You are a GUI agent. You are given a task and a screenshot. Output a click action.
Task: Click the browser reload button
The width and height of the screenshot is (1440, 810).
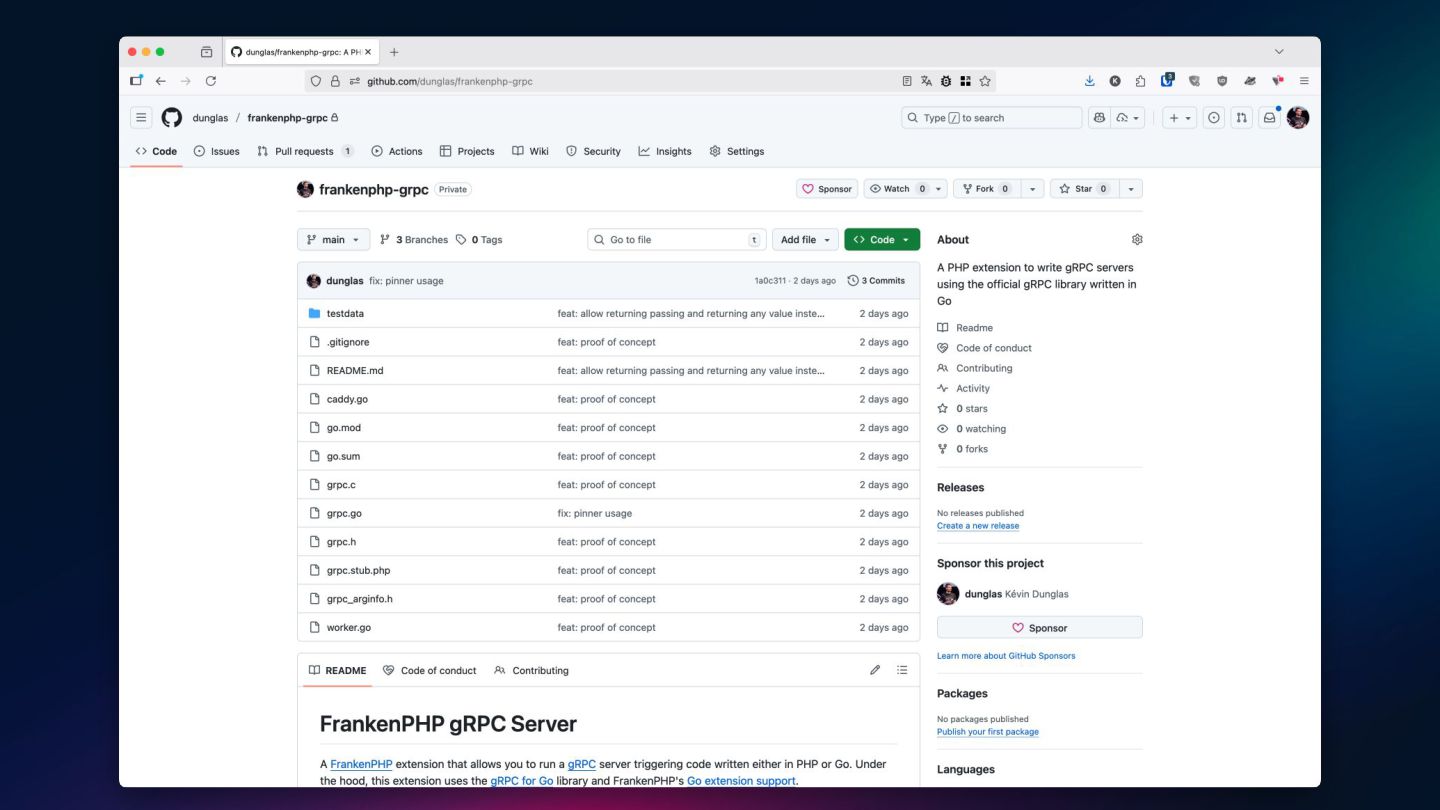[x=211, y=81]
